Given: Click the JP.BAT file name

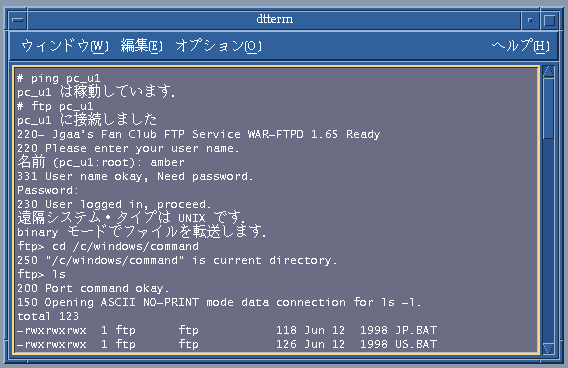Looking at the screenshot, I should point(416,330).
